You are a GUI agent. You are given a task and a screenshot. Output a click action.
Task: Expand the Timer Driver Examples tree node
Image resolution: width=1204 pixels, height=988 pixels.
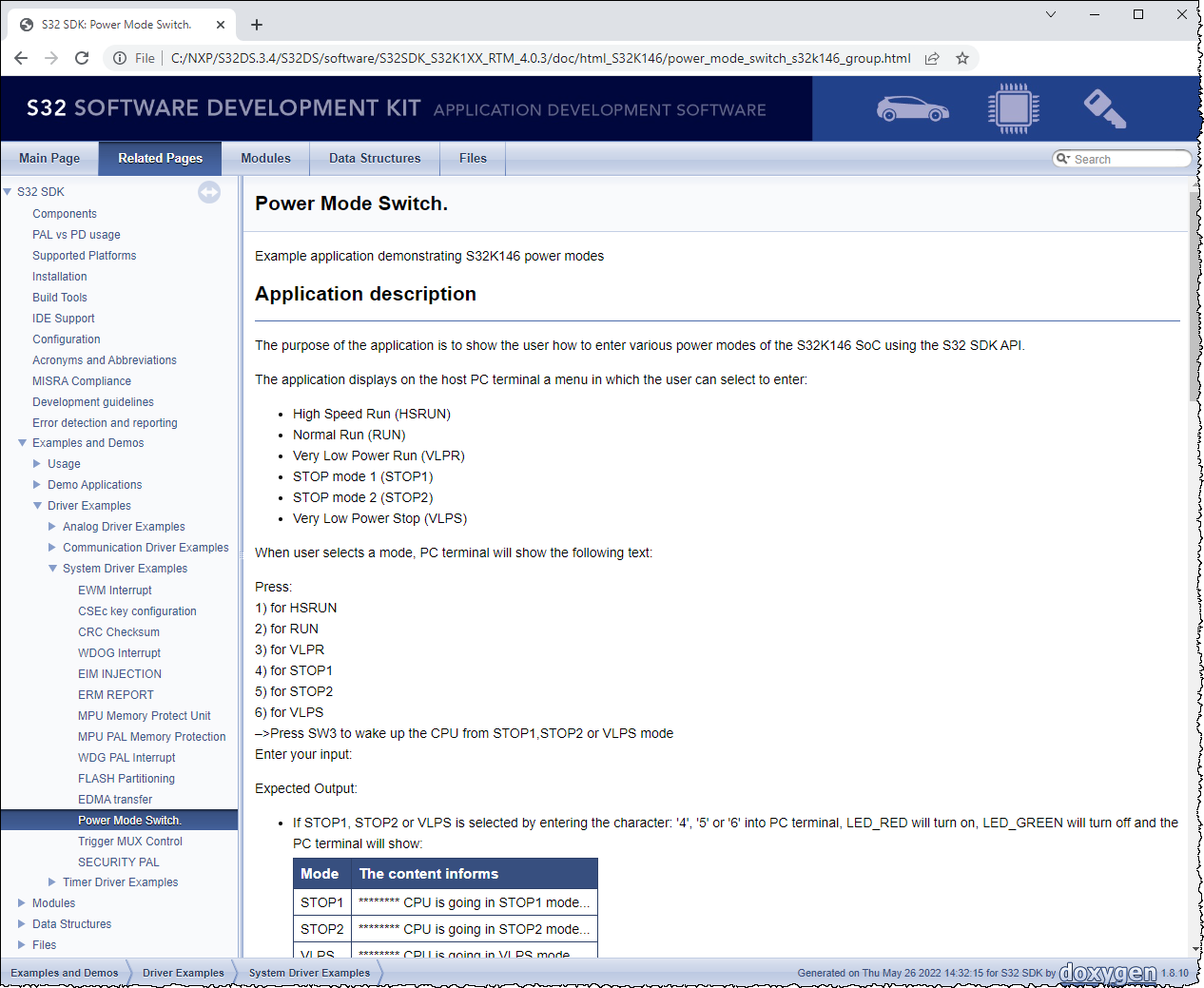(x=51, y=881)
